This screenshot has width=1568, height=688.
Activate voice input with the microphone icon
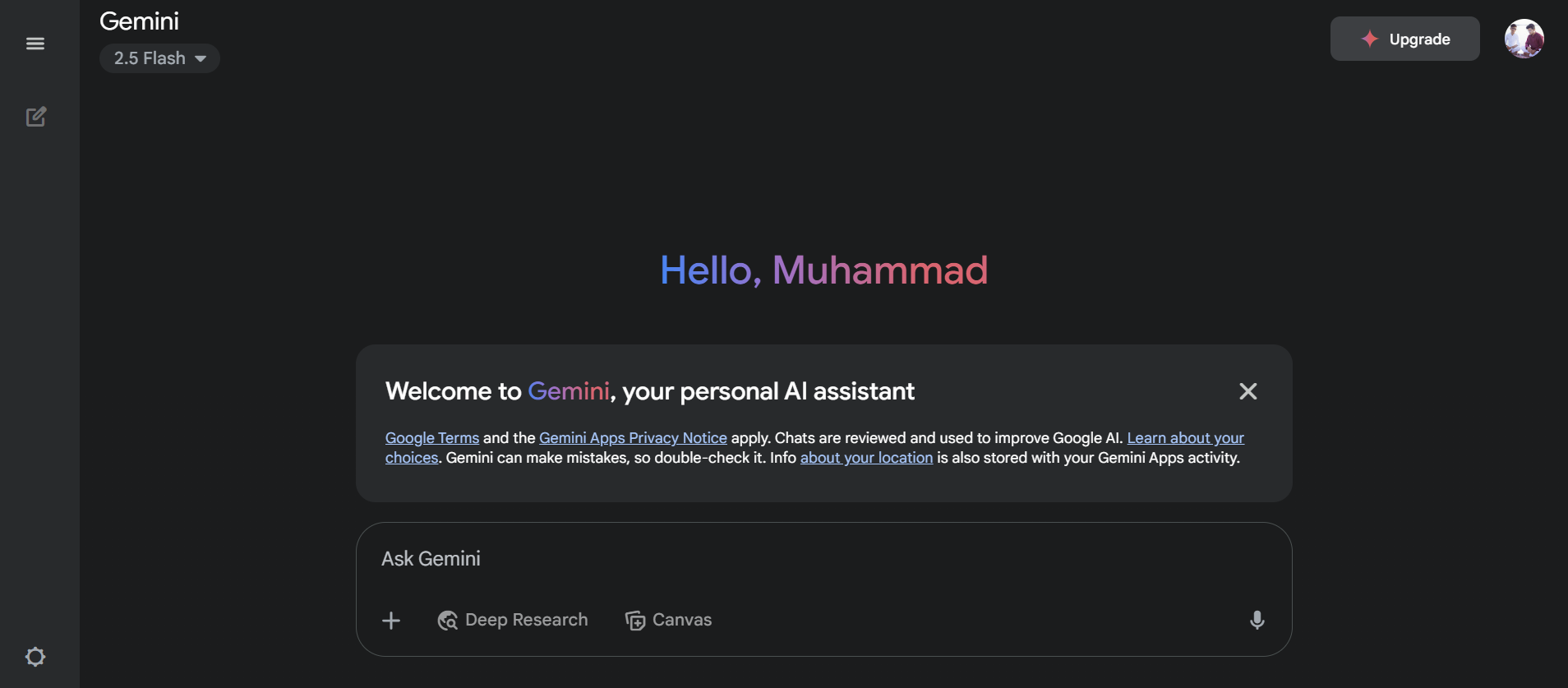[1257, 620]
